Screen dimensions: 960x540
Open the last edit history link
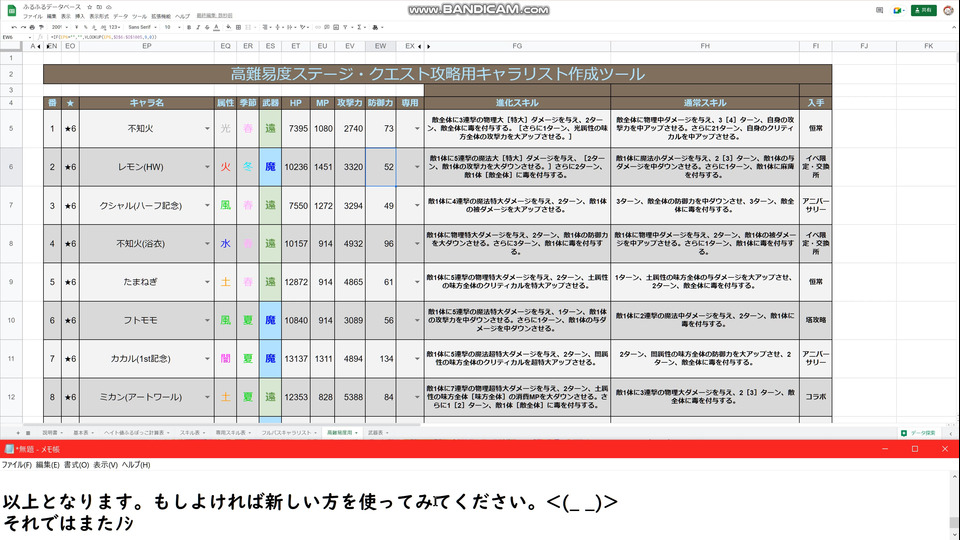(214, 16)
